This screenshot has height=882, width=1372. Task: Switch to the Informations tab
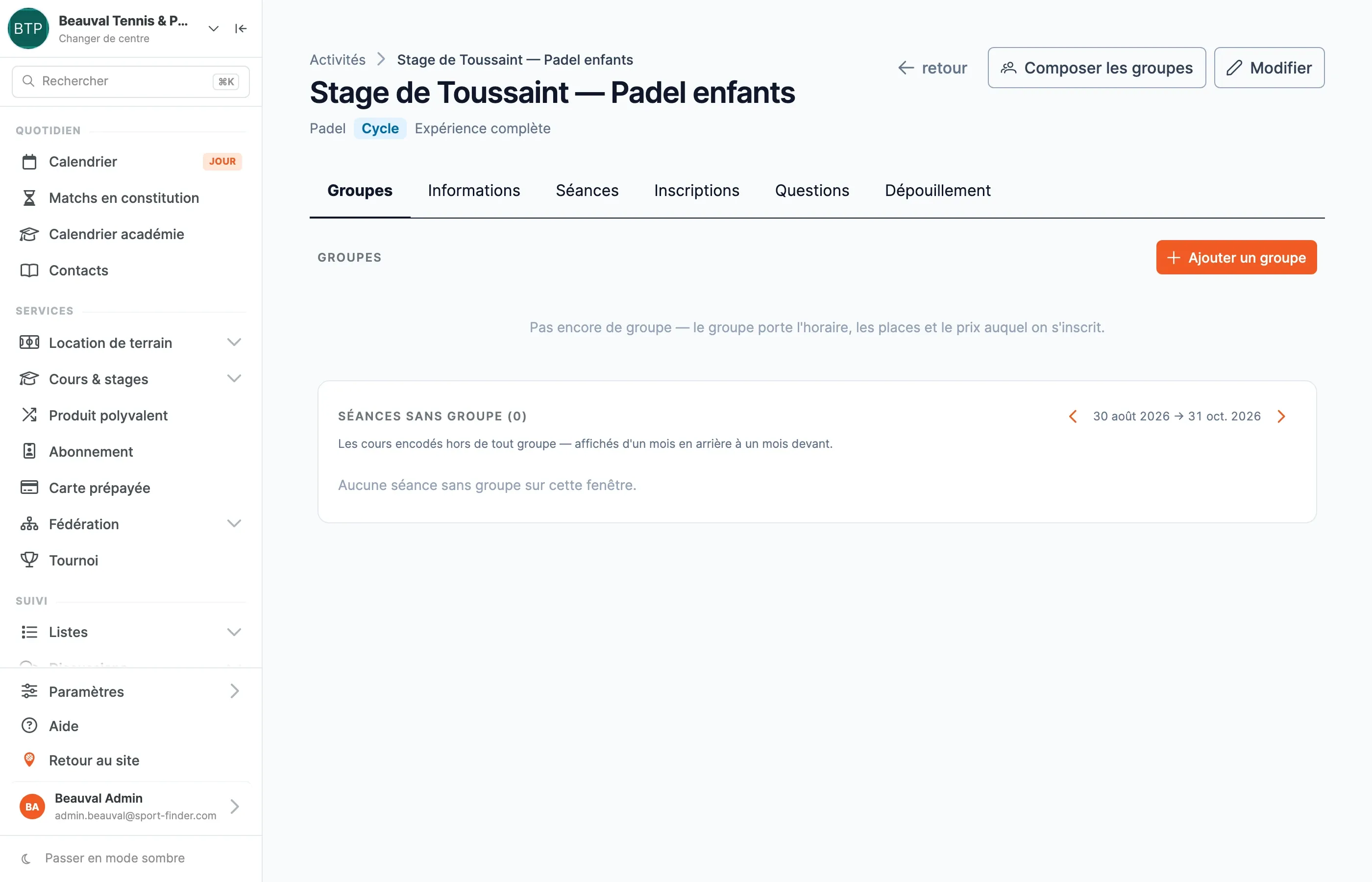(474, 191)
